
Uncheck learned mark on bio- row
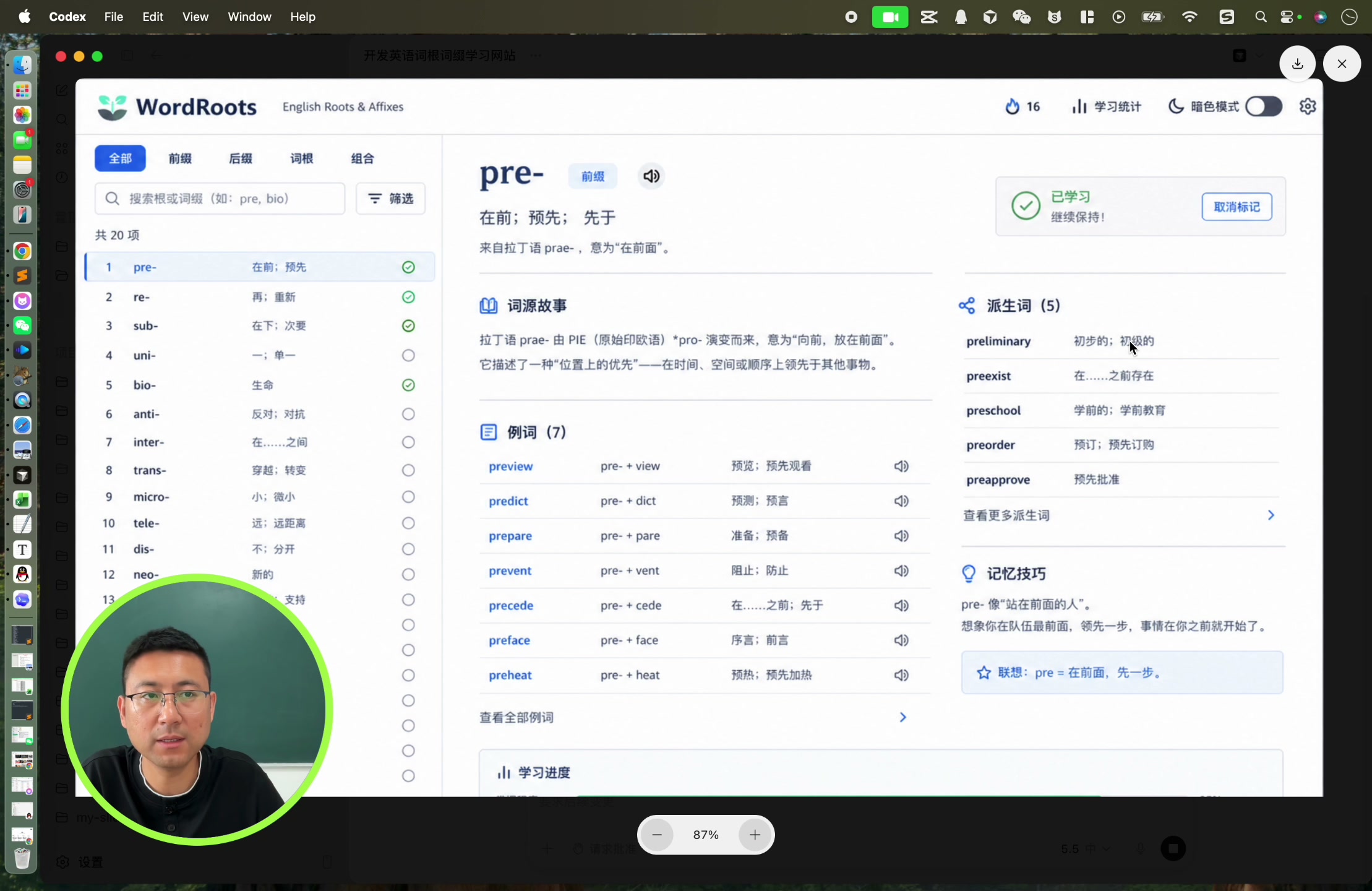pyautogui.click(x=408, y=385)
